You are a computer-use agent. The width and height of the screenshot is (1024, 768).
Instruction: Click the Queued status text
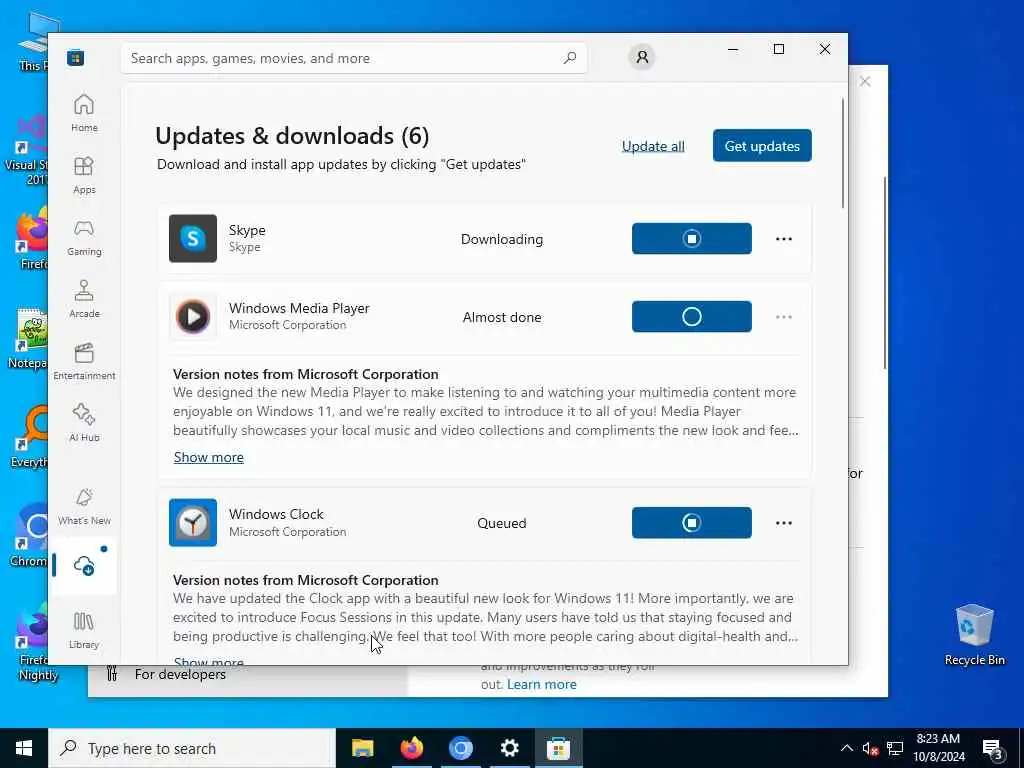tap(502, 523)
